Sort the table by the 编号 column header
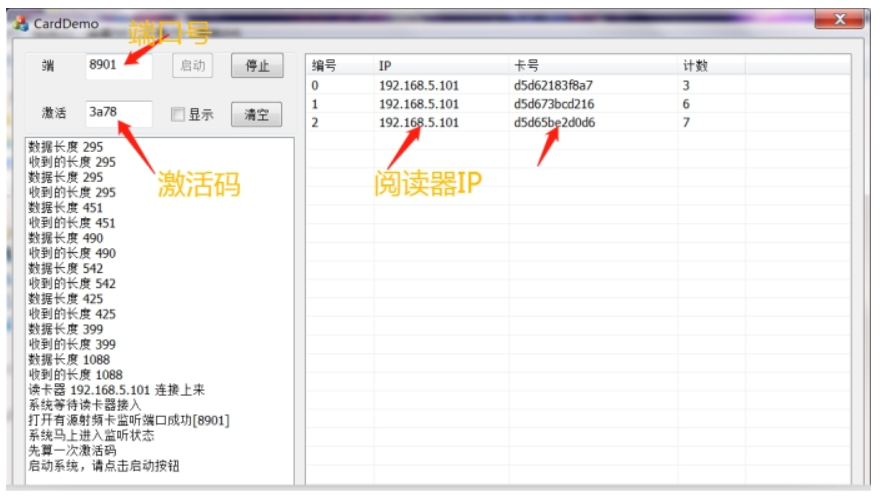The height and width of the screenshot is (502, 882). click(x=324, y=66)
